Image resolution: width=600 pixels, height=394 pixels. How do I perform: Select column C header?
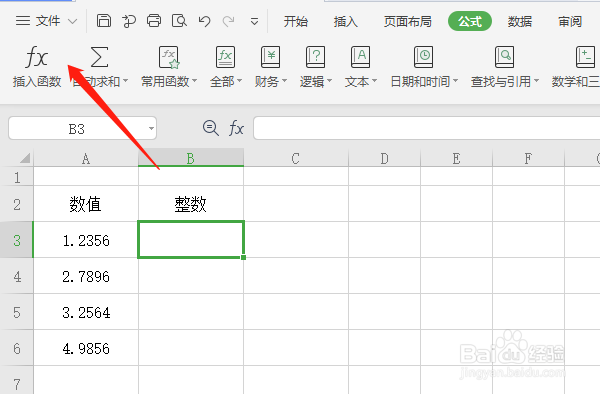pyautogui.click(x=295, y=158)
